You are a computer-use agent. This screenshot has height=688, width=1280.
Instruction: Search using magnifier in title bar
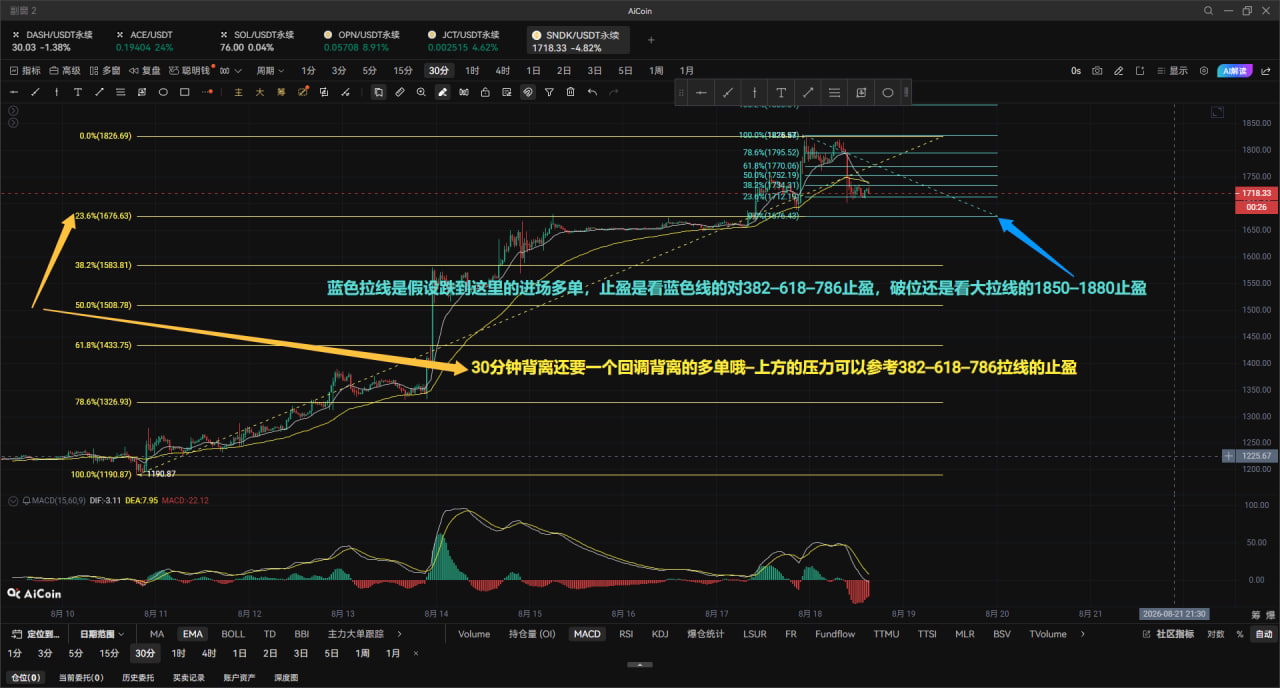pyautogui.click(x=1208, y=11)
